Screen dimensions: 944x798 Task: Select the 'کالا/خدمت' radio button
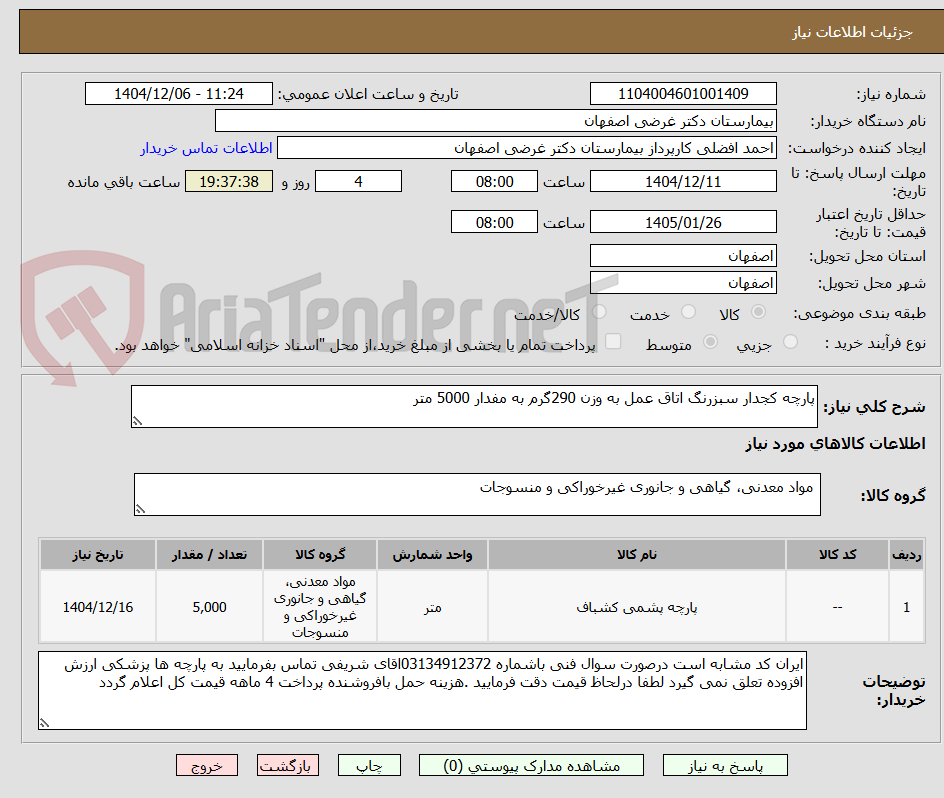pyautogui.click(x=599, y=311)
